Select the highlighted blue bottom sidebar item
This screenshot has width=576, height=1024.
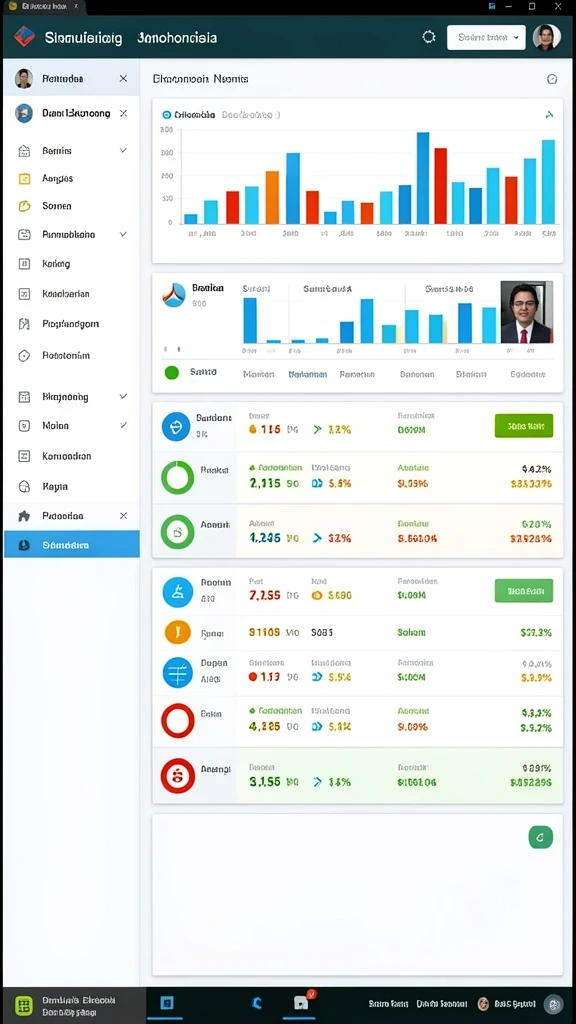[x=72, y=544]
